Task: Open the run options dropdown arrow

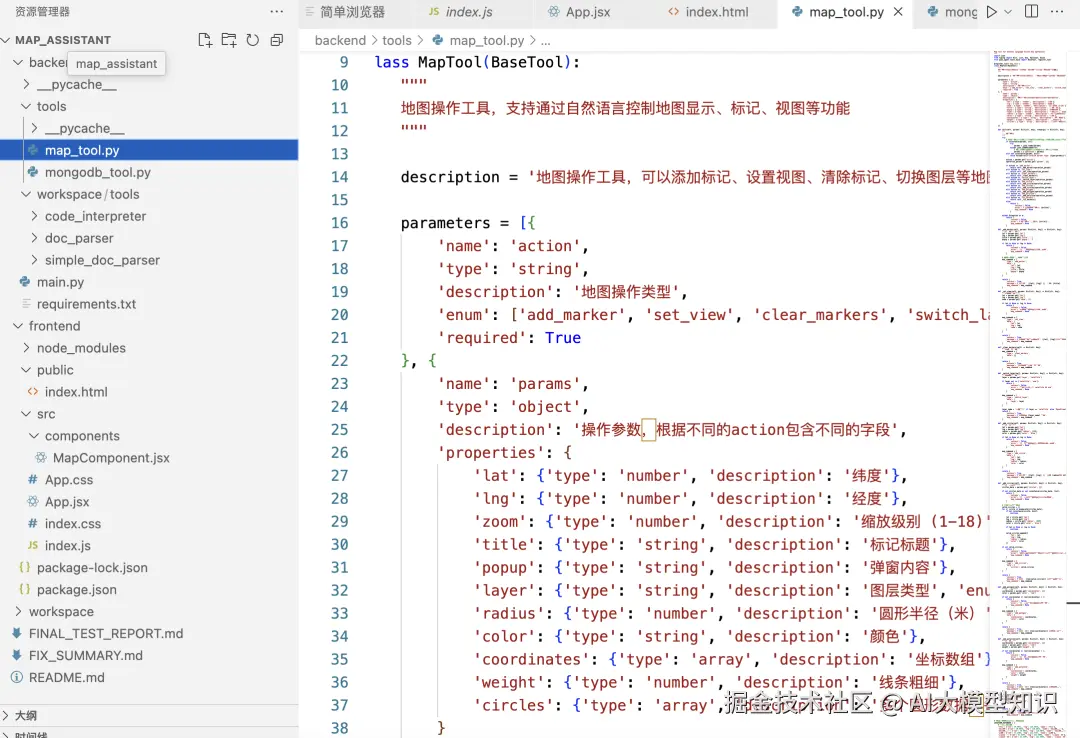Action: [1008, 12]
